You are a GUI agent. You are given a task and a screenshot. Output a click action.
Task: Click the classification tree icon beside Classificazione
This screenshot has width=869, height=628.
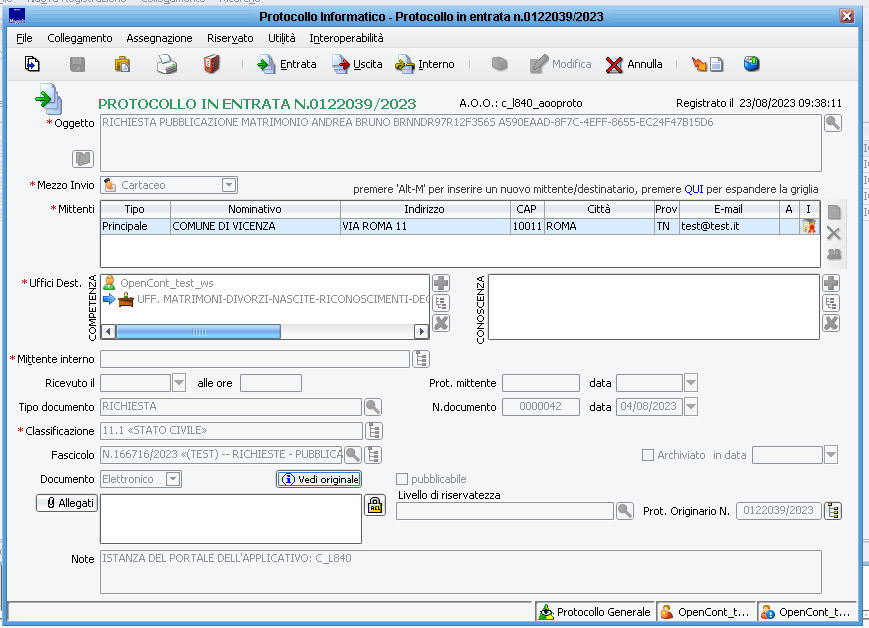[374, 431]
